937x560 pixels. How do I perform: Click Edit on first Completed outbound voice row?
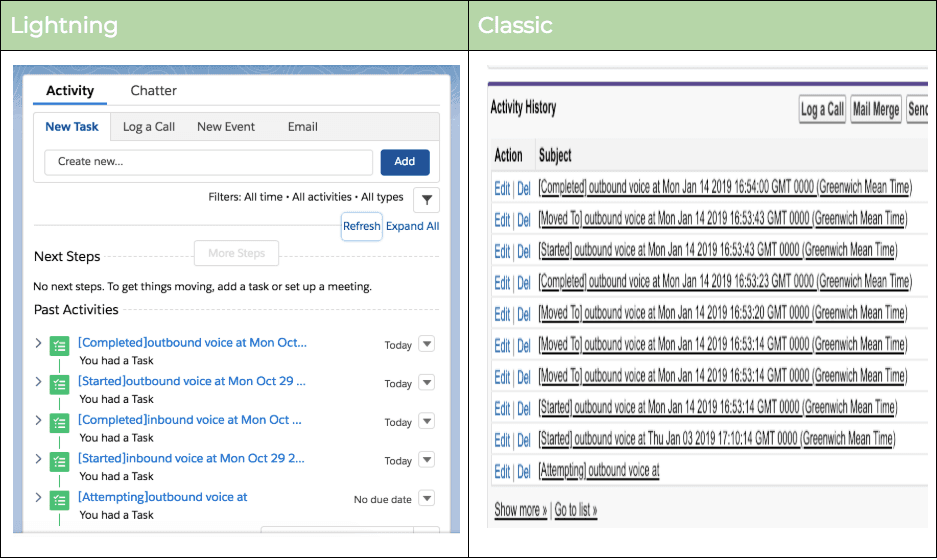coord(502,188)
